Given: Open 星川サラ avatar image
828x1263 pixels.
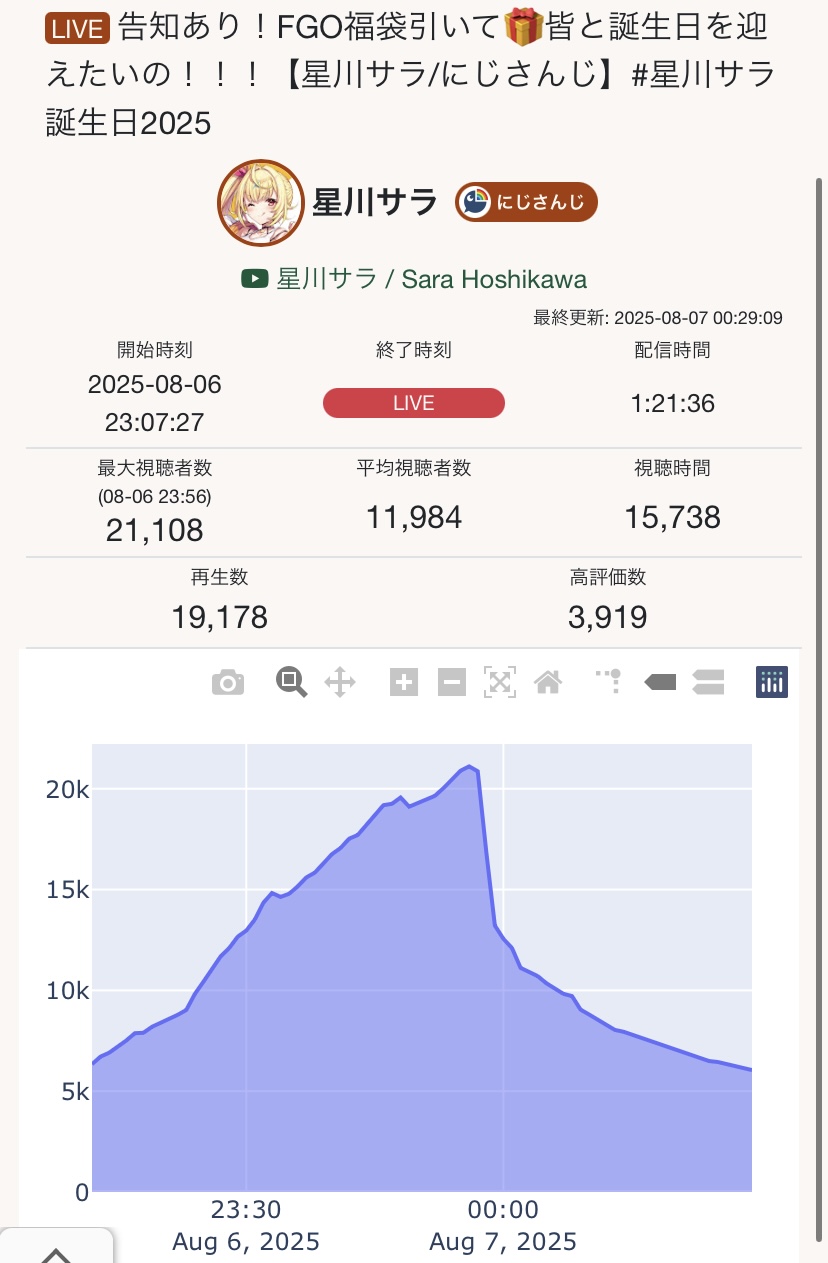Looking at the screenshot, I should 261,202.
